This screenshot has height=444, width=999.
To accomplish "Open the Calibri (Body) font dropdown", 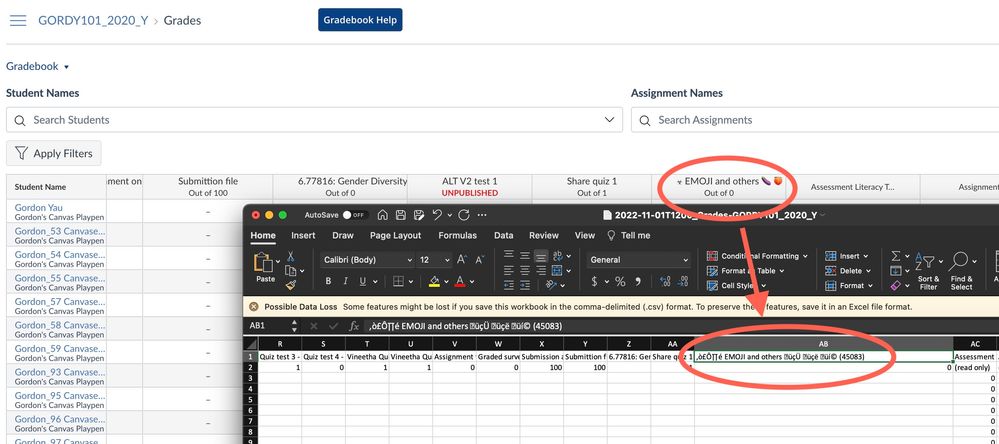I will pyautogui.click(x=363, y=259).
